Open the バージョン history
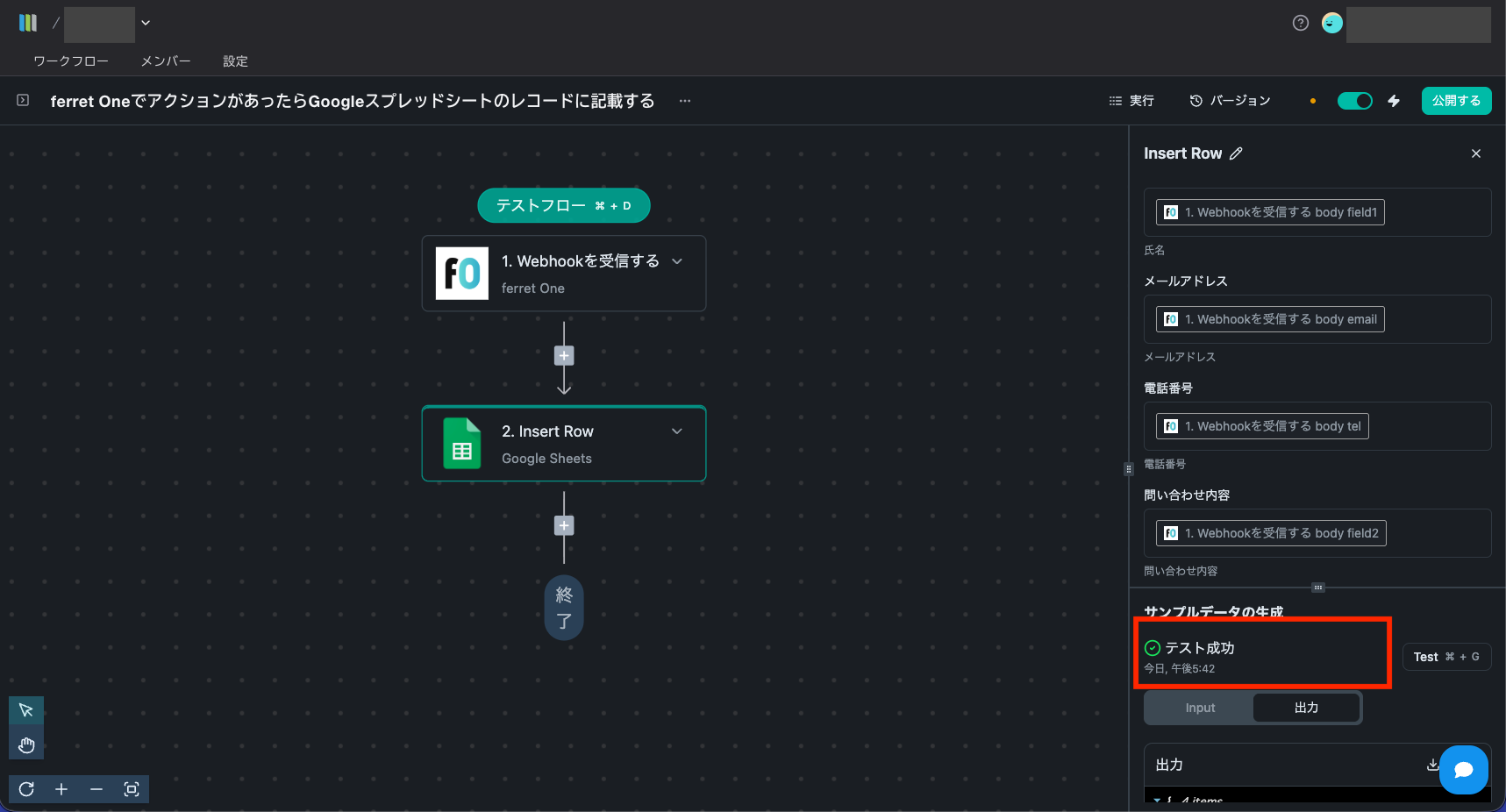Image resolution: width=1506 pixels, height=812 pixels. [x=1230, y=101]
